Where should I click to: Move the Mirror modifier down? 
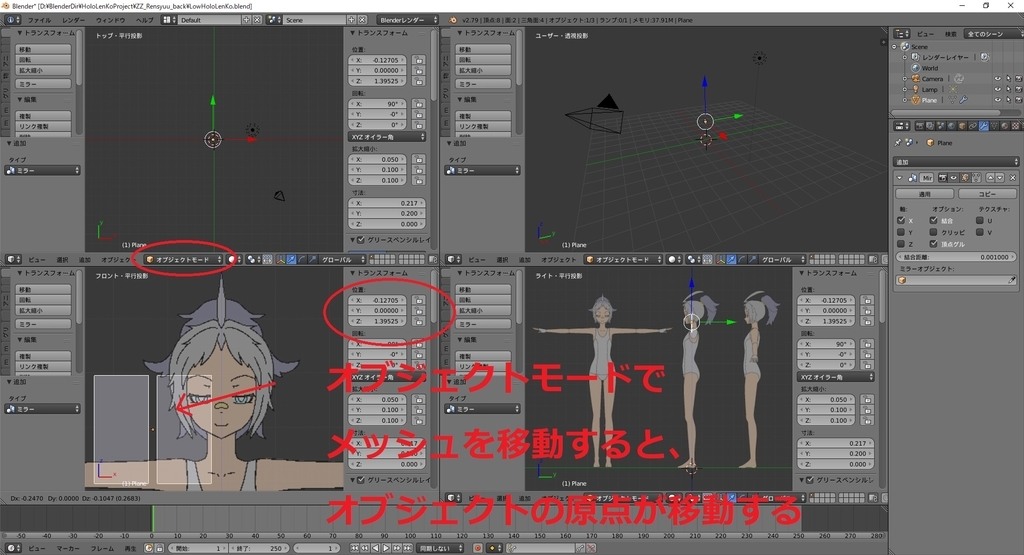pos(1000,178)
